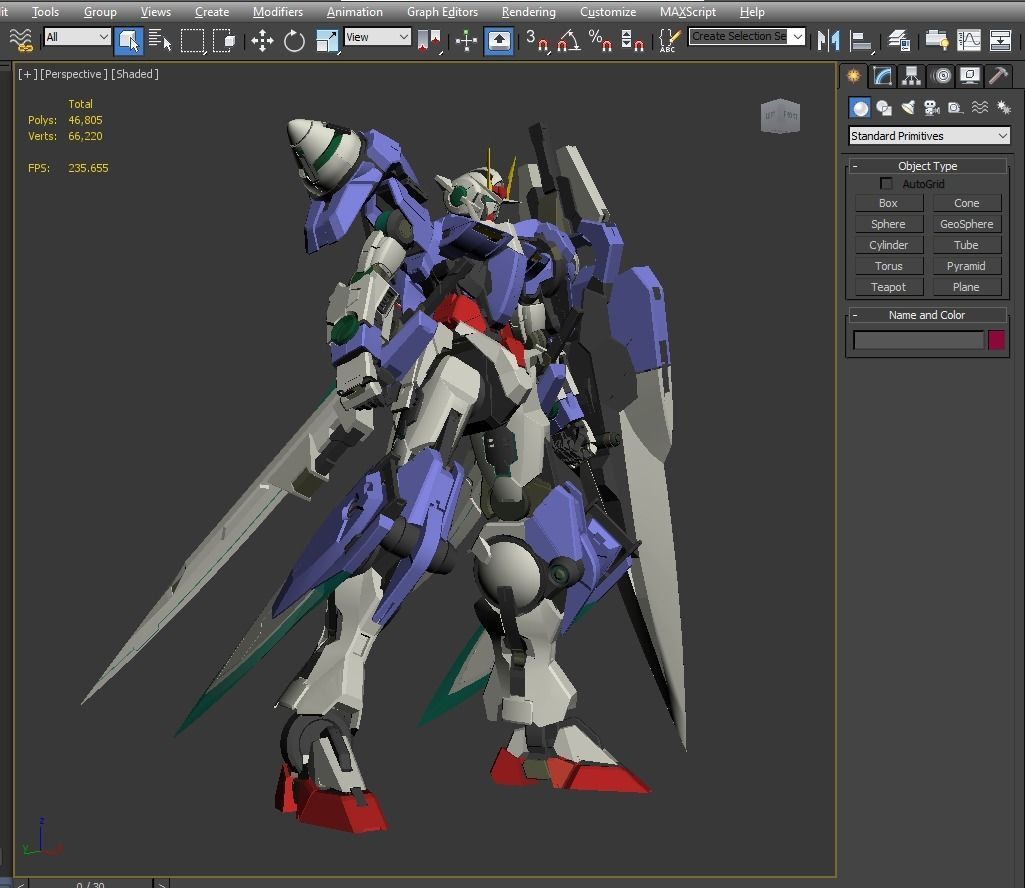Click the object color swatch
Image resolution: width=1025 pixels, height=888 pixels.
click(x=996, y=340)
